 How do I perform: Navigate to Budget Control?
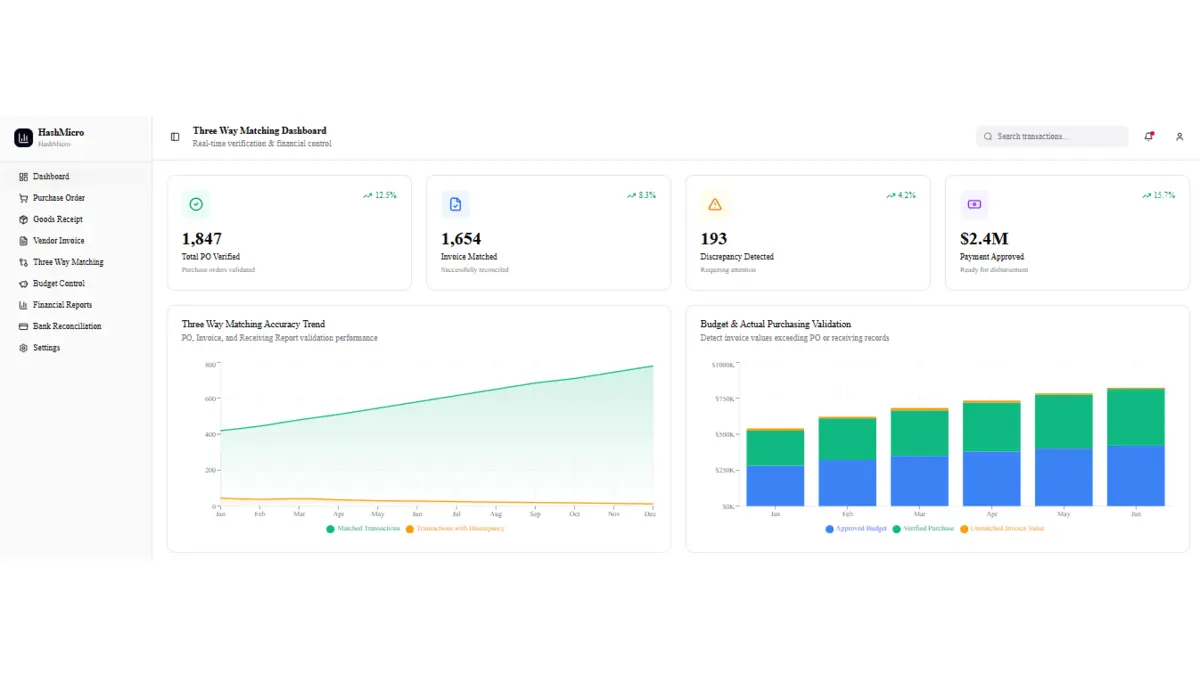tap(58, 284)
